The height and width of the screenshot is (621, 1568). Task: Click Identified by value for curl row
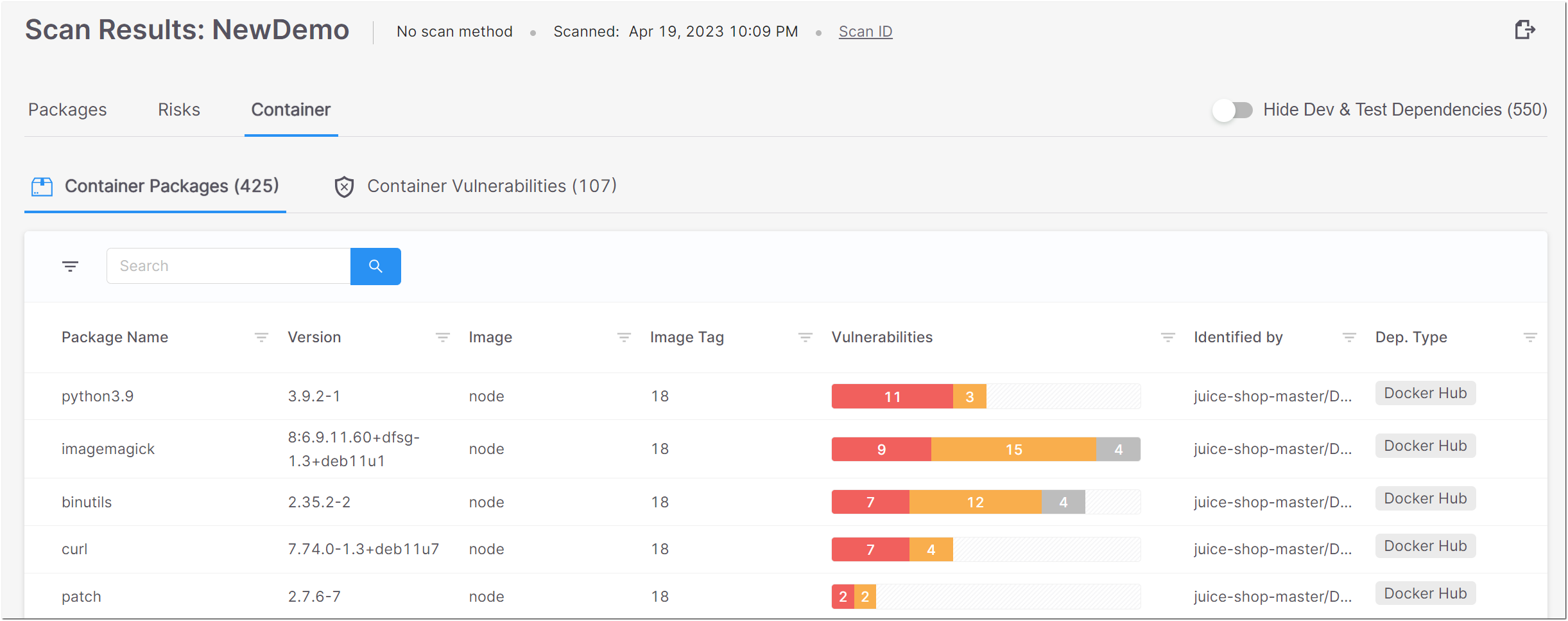(x=1273, y=549)
